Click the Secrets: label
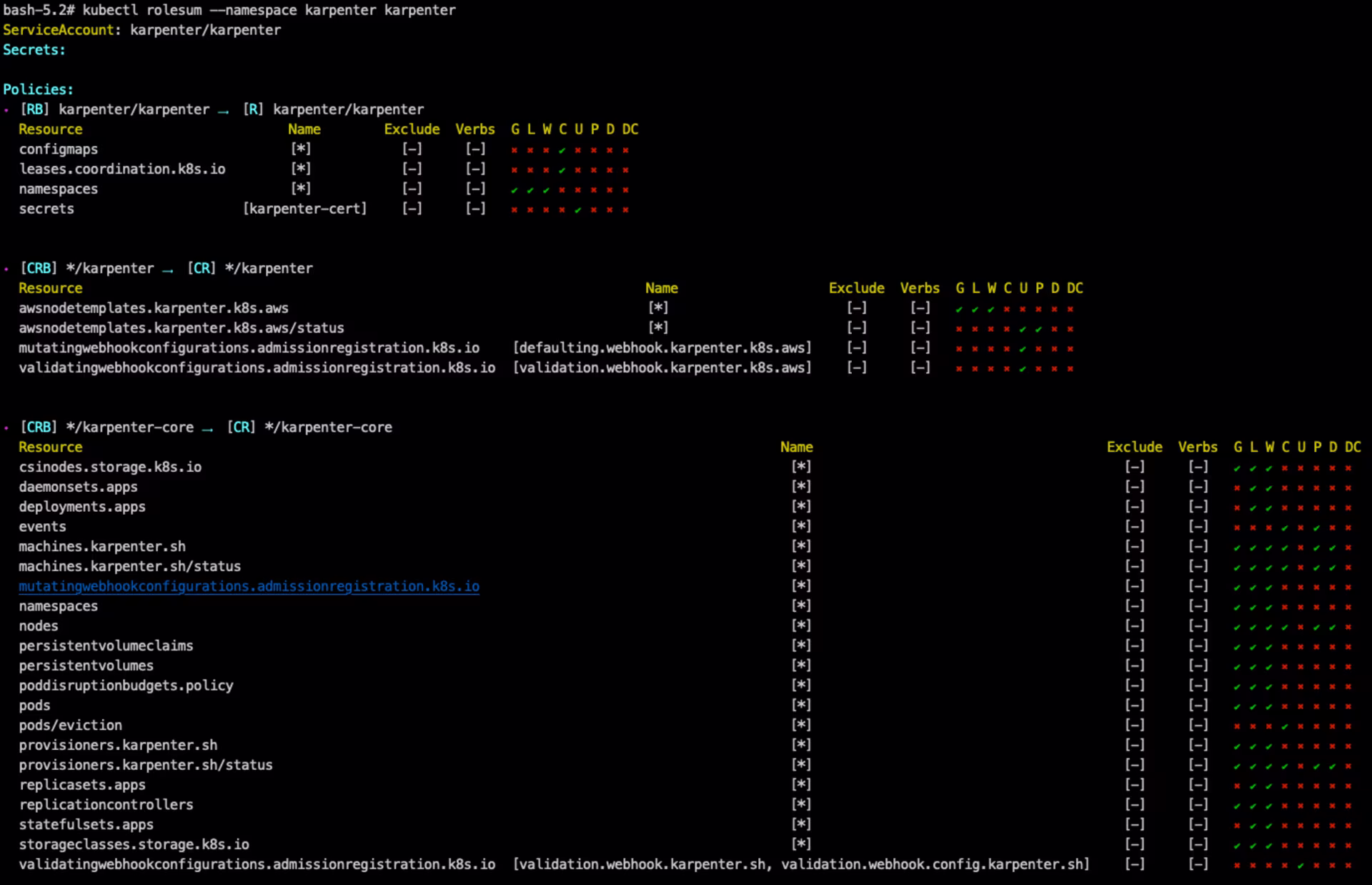 point(34,50)
